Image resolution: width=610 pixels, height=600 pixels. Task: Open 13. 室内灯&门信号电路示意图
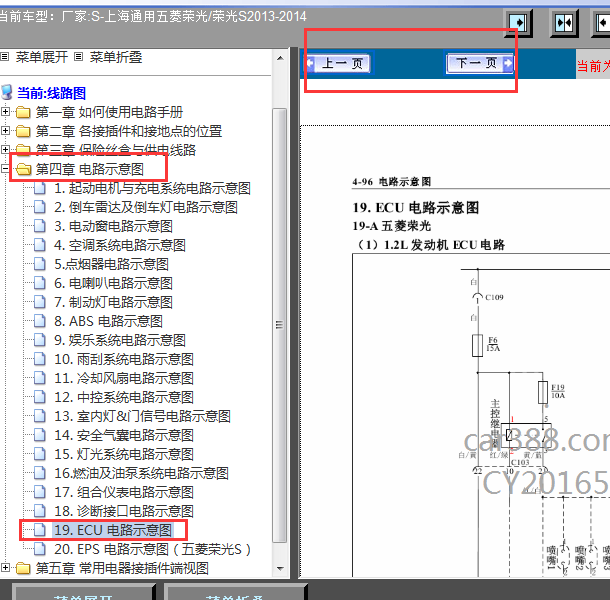pos(142,417)
